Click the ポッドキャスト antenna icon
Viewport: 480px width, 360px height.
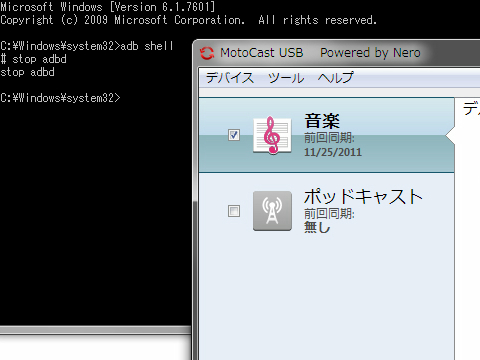(x=272, y=211)
